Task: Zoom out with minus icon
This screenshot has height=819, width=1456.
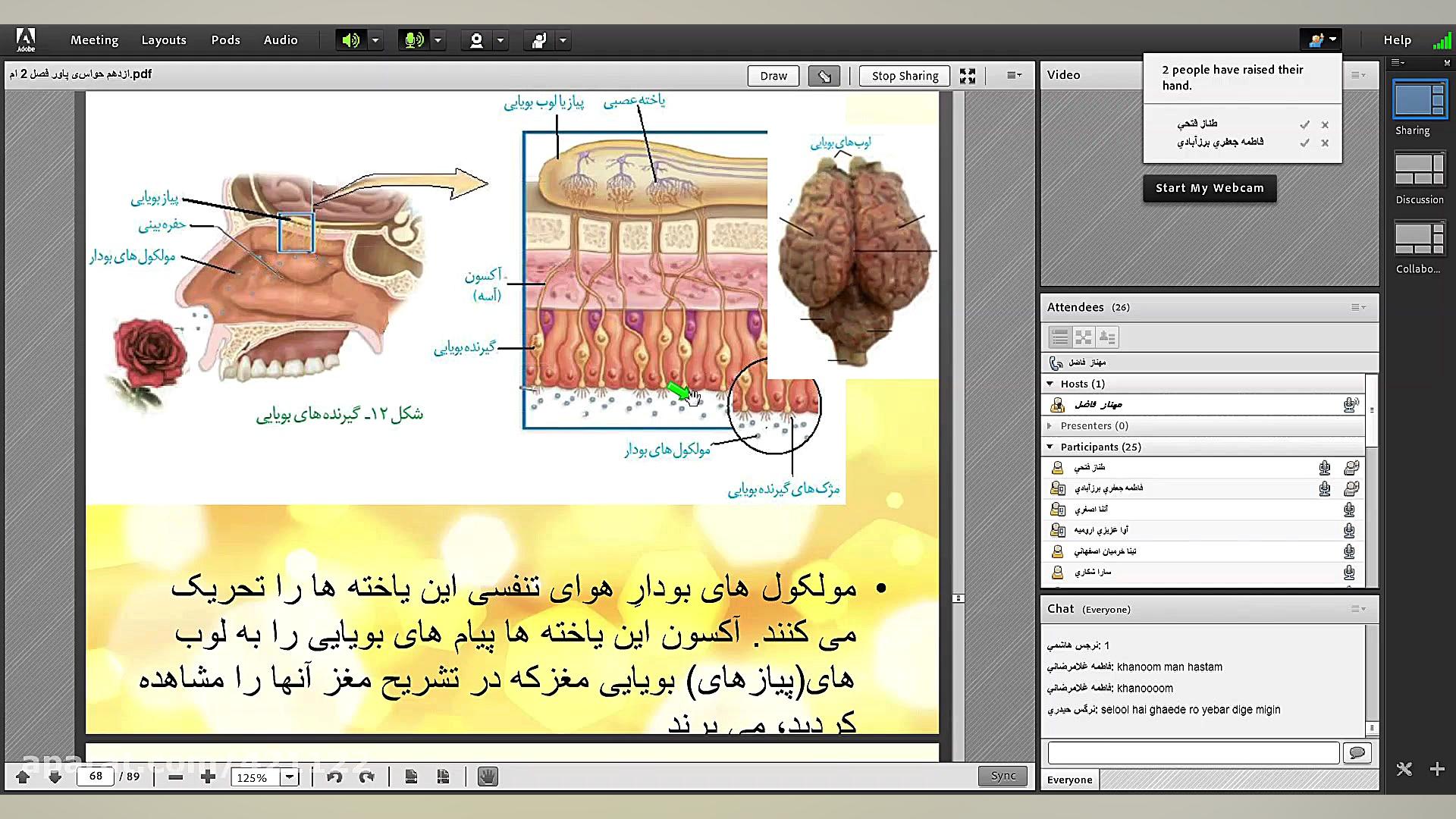Action: (x=175, y=777)
